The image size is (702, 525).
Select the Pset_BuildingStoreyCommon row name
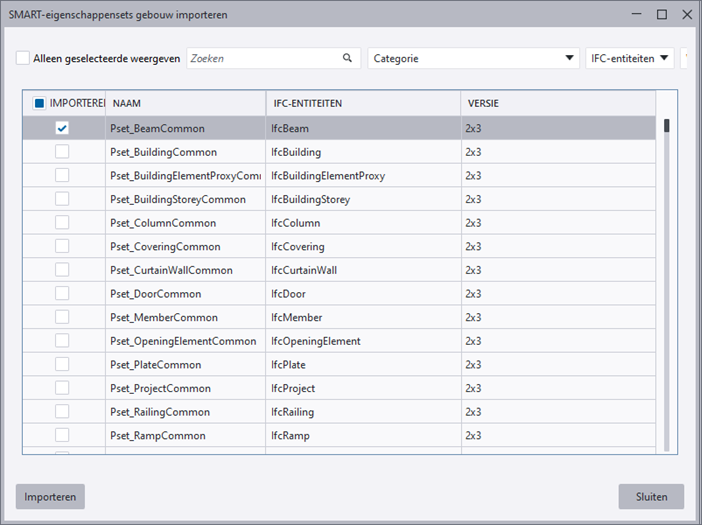[178, 199]
